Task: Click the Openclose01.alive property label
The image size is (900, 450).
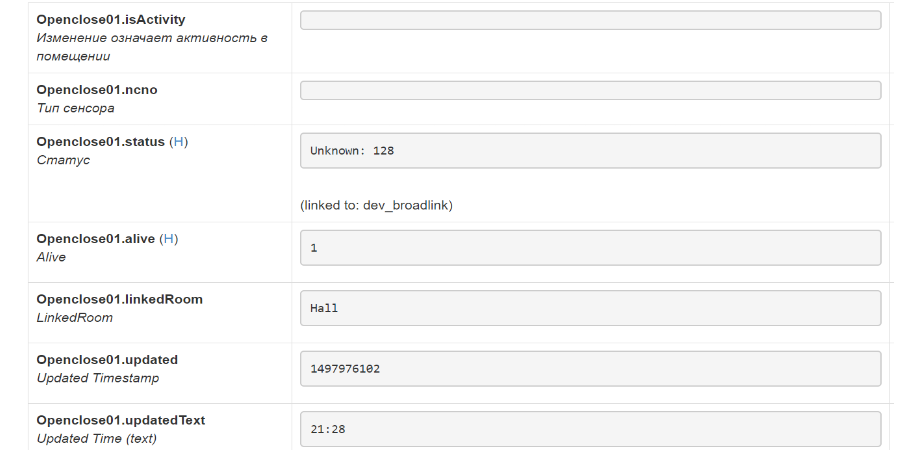Action: click(x=96, y=238)
